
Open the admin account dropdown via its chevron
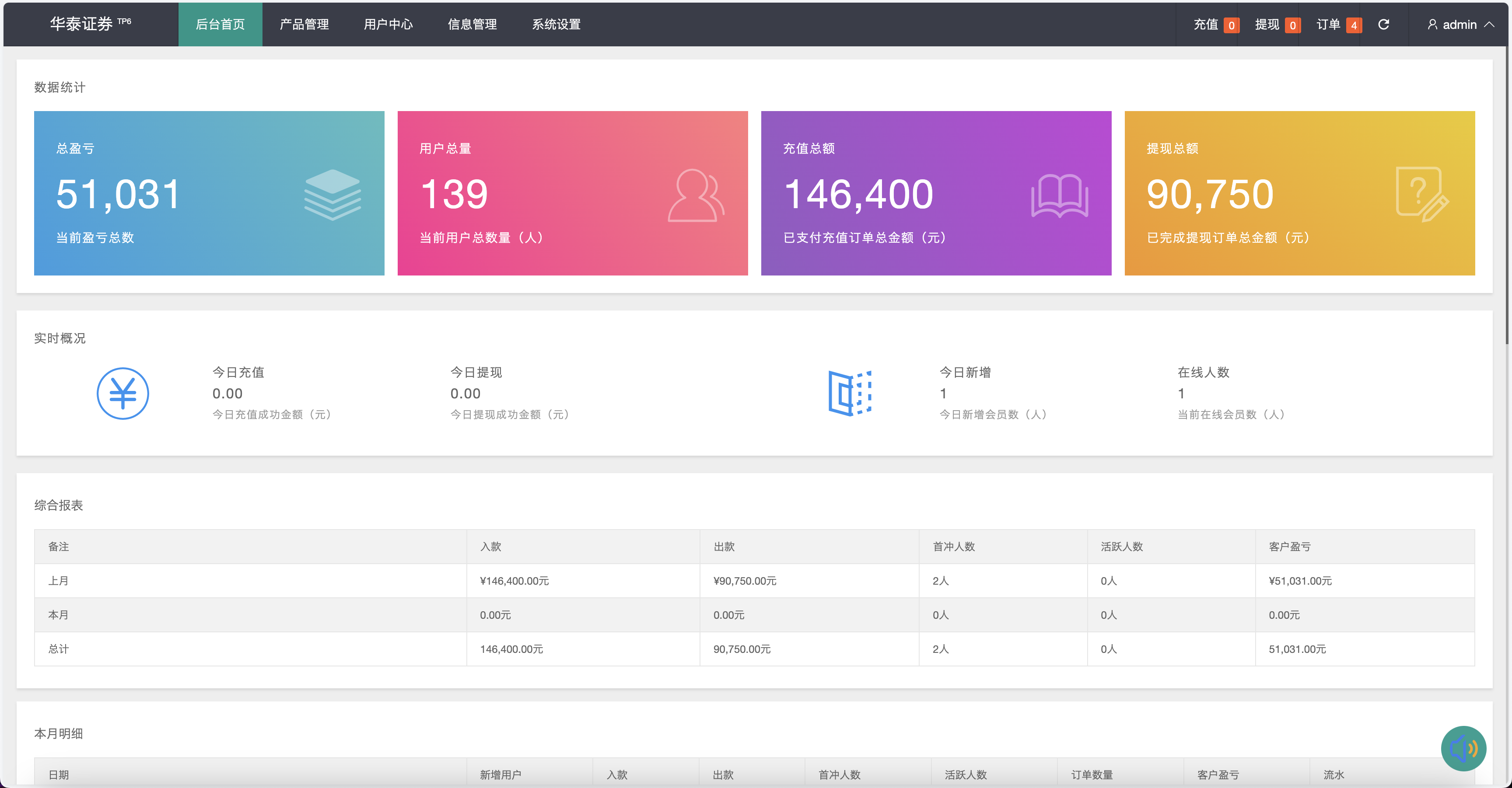click(1491, 24)
